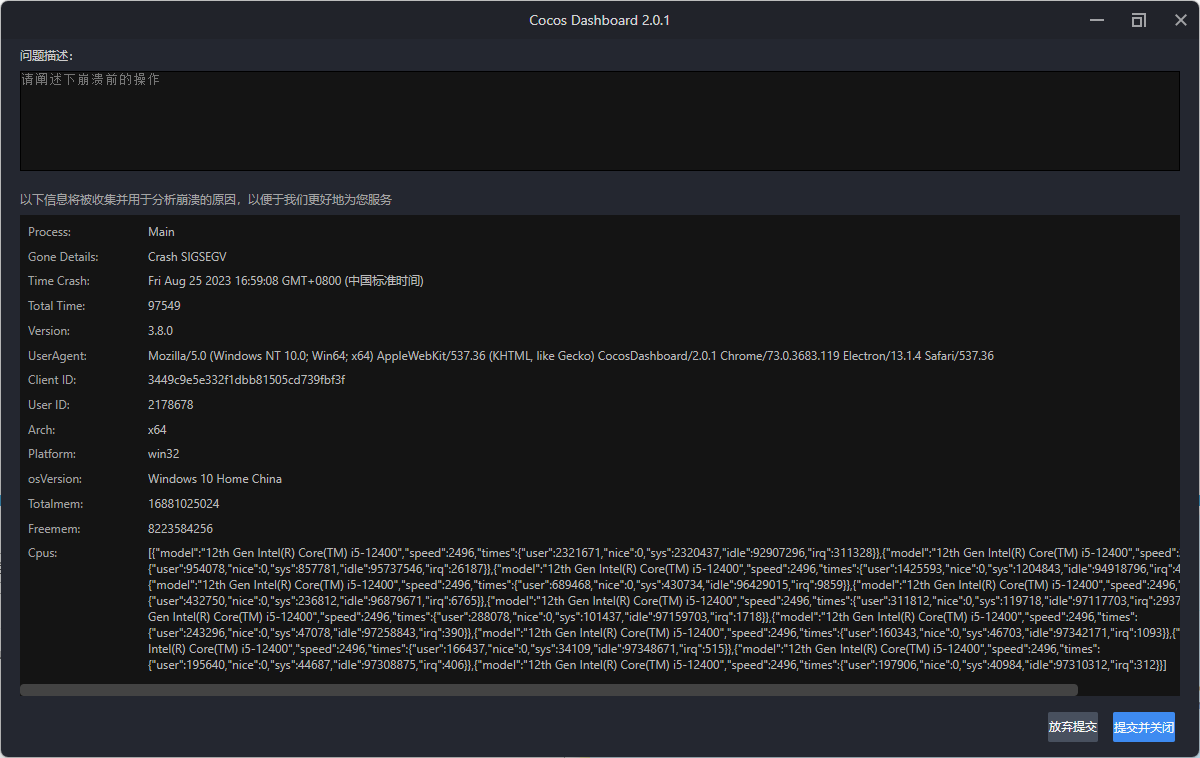Click the 'Version:' label
Image resolution: width=1200 pixels, height=758 pixels.
coord(48,331)
